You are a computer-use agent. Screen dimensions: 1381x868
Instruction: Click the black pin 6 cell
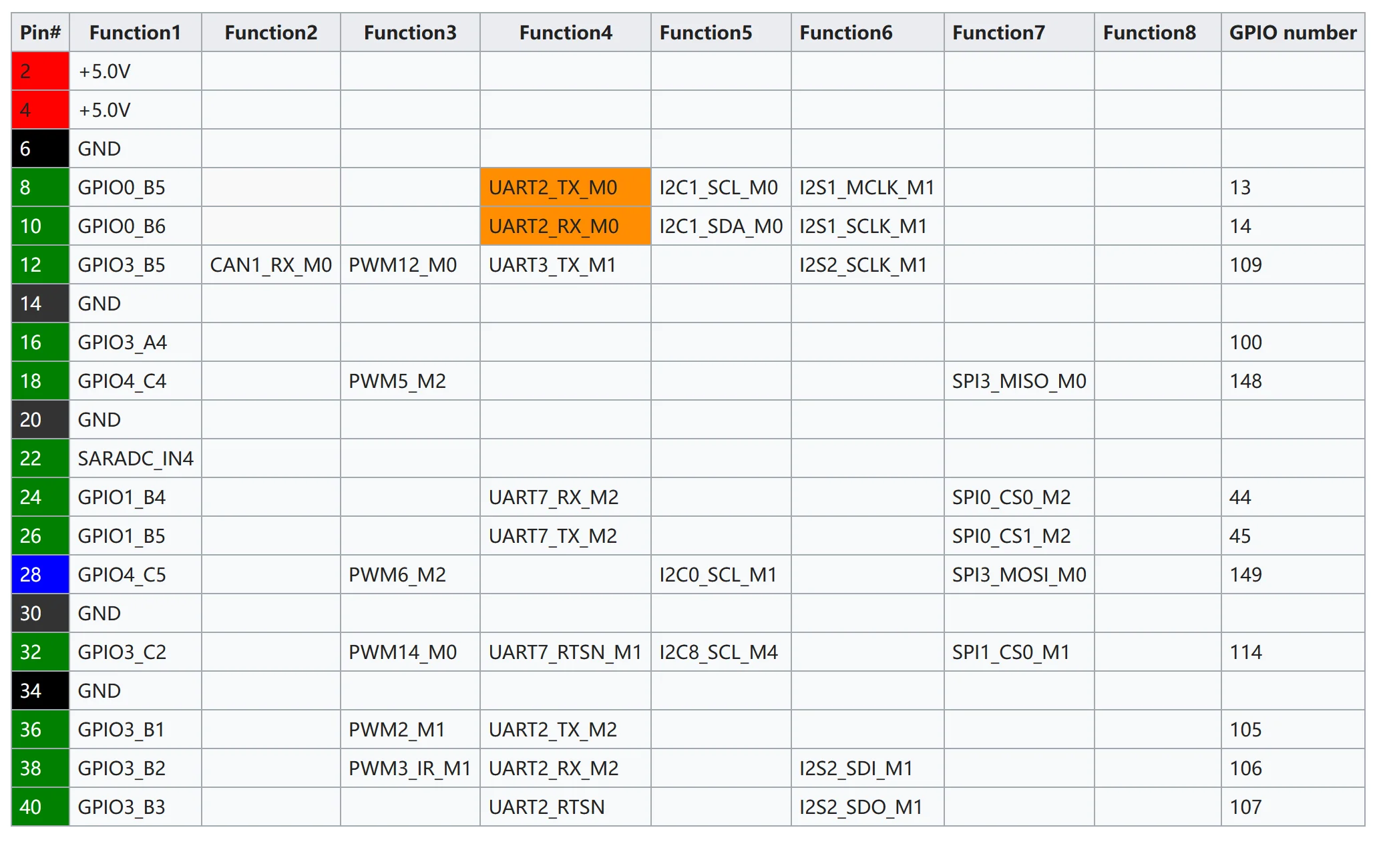(40, 149)
